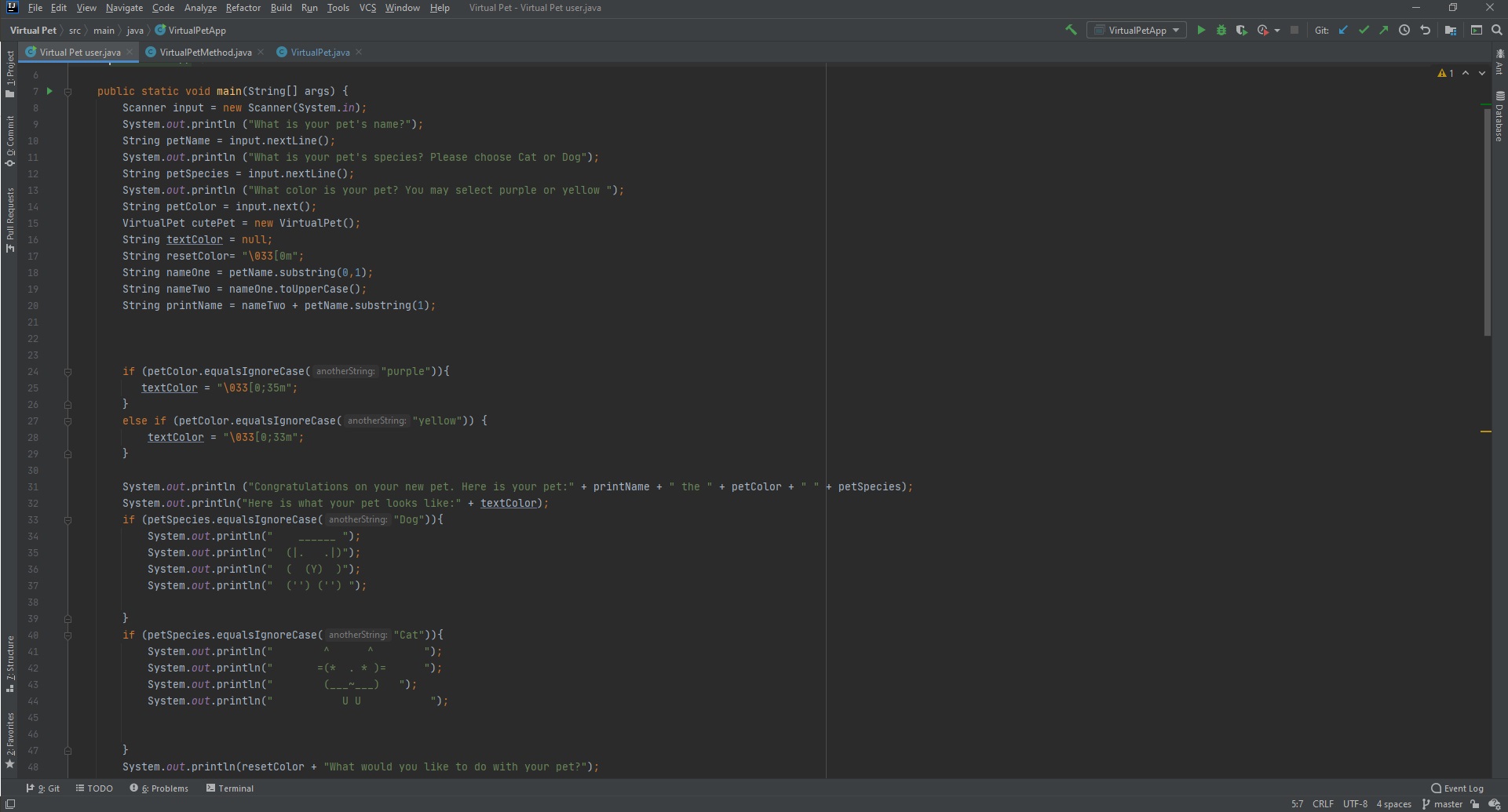Toggle the Ant tool window

(1499, 62)
